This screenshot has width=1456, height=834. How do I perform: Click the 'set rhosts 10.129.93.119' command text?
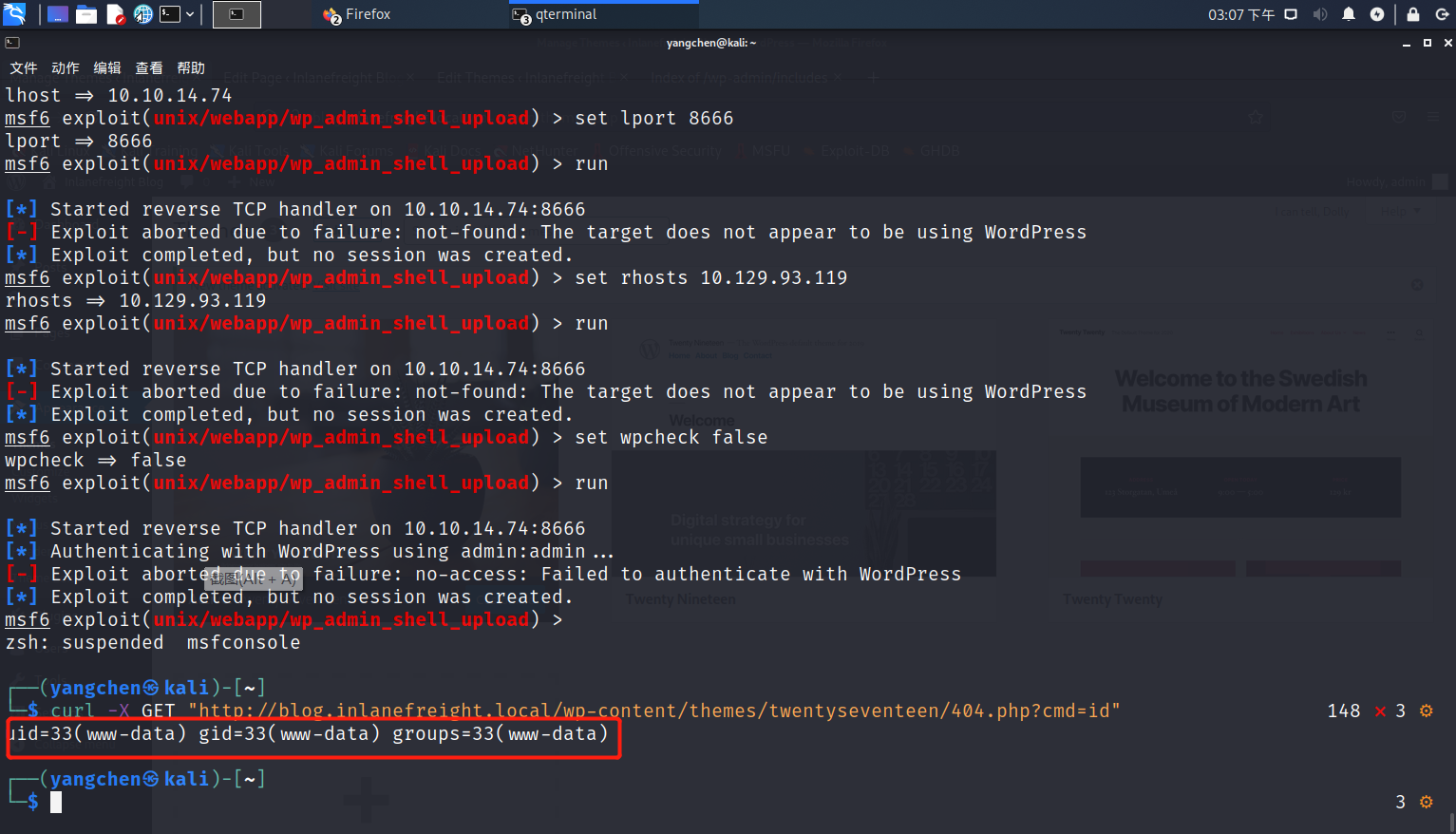pyautogui.click(x=711, y=277)
